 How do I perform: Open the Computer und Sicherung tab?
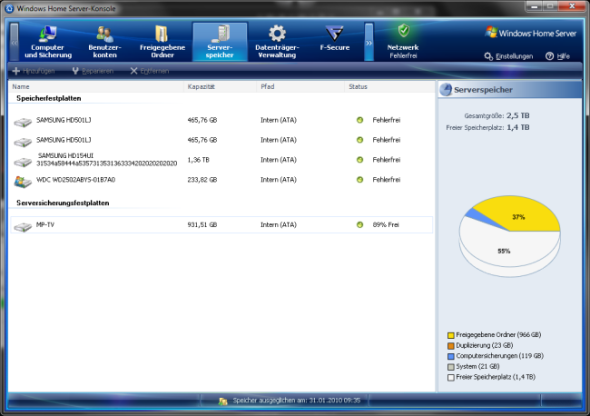pos(48,42)
